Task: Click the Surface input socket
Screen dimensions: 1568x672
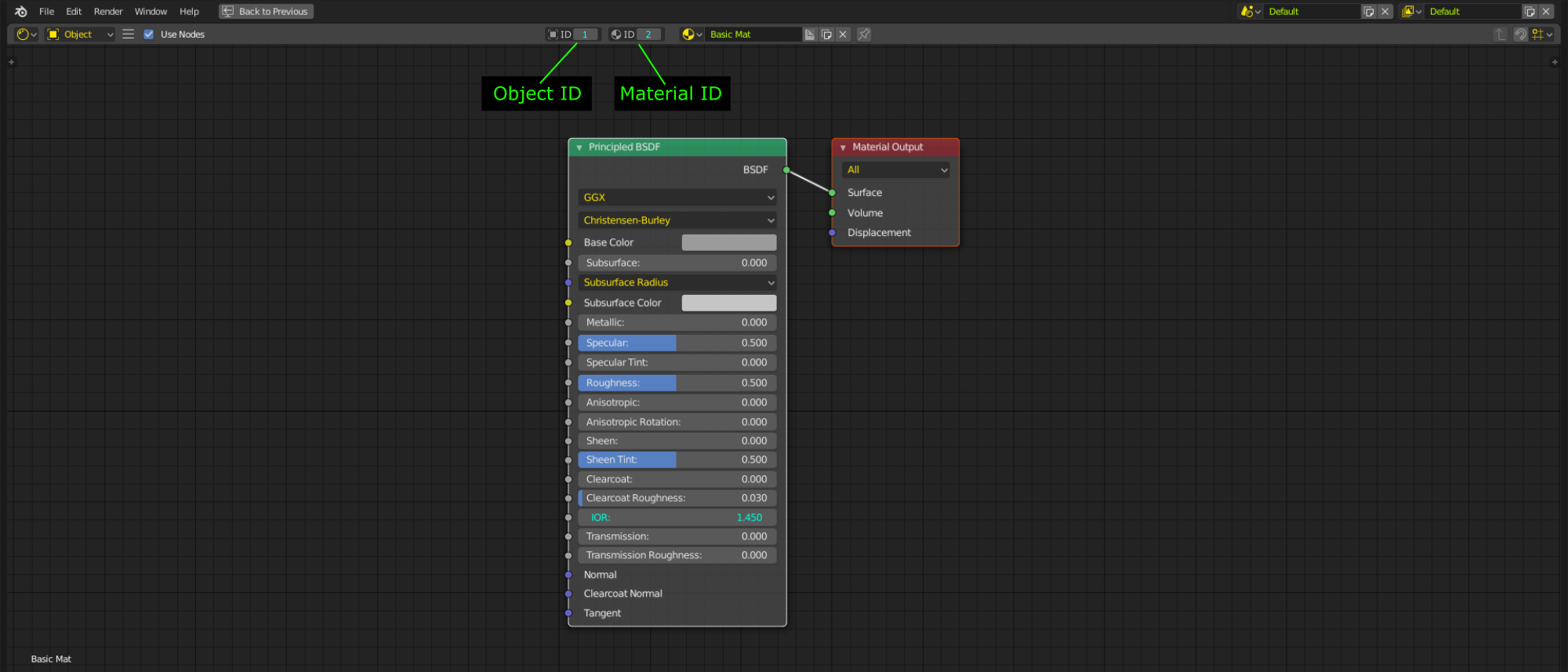Action: click(832, 193)
